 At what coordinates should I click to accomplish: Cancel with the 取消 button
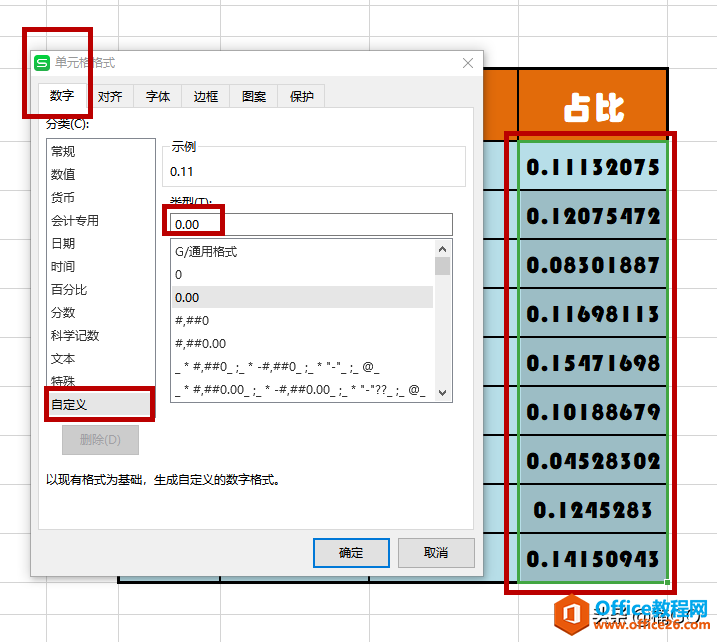(x=436, y=553)
